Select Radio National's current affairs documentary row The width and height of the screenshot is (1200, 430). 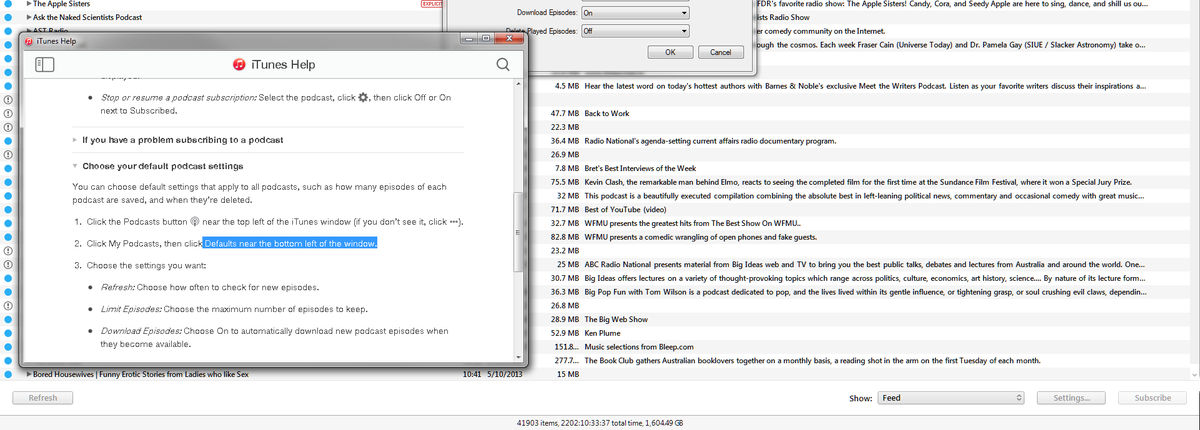710,141
